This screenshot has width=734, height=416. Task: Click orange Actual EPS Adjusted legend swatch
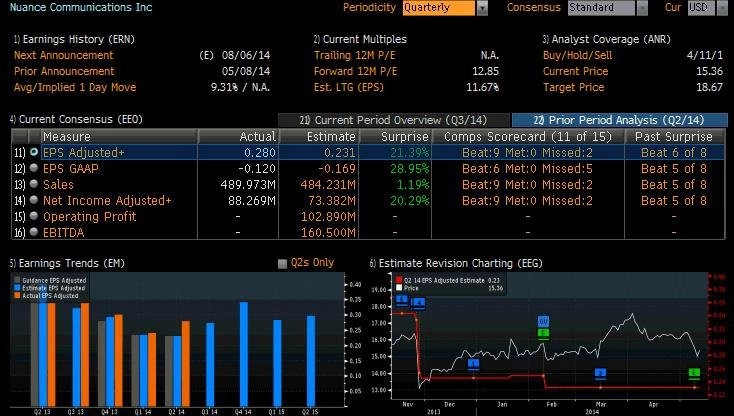tap(17, 296)
